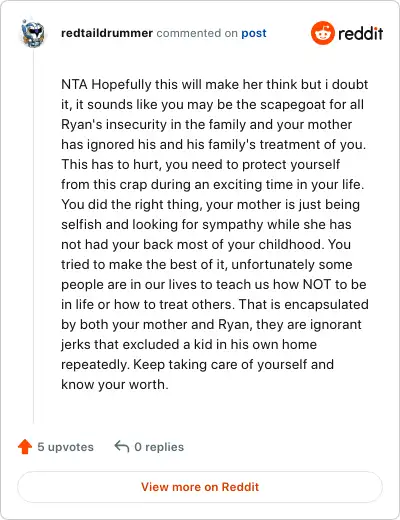Open the redtaildrummer username profile link
The width and height of the screenshot is (400, 520).
pos(107,33)
